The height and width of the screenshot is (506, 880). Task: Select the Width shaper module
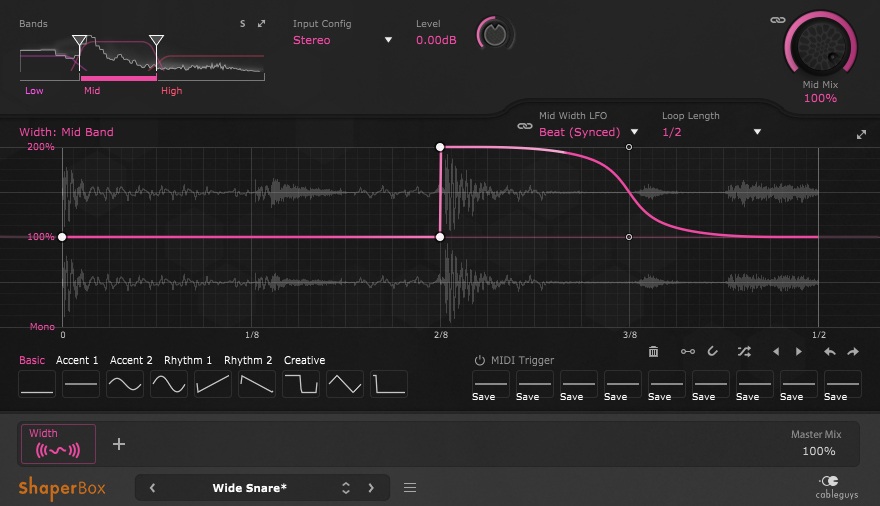coord(58,444)
